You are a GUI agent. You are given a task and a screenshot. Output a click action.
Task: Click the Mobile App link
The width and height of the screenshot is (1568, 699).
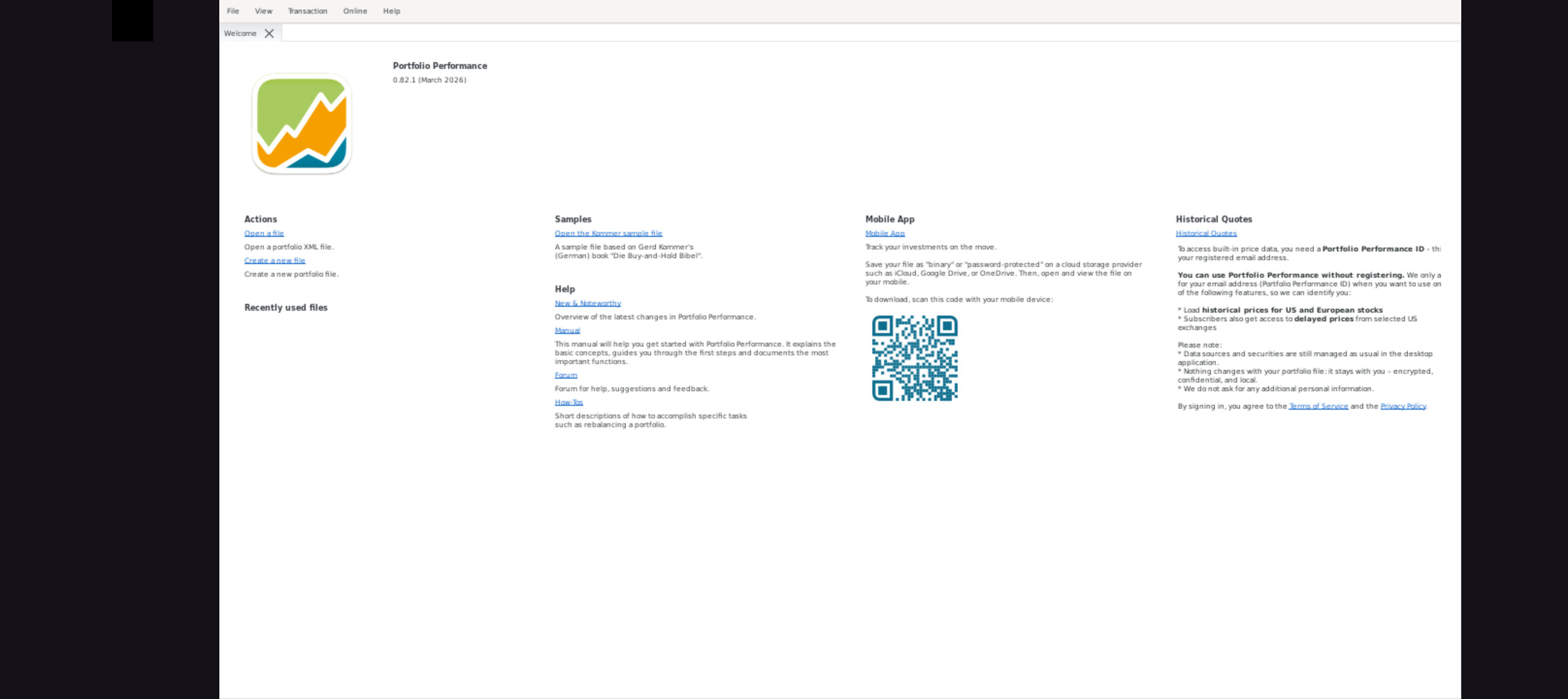[x=885, y=234]
